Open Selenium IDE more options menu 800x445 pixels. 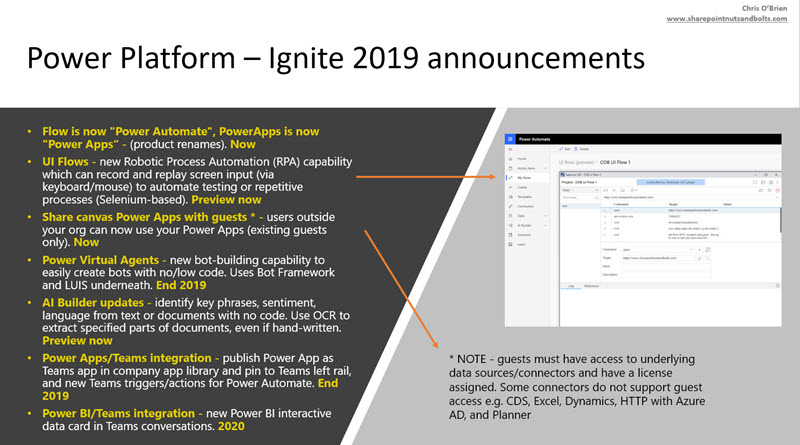[x=778, y=182]
